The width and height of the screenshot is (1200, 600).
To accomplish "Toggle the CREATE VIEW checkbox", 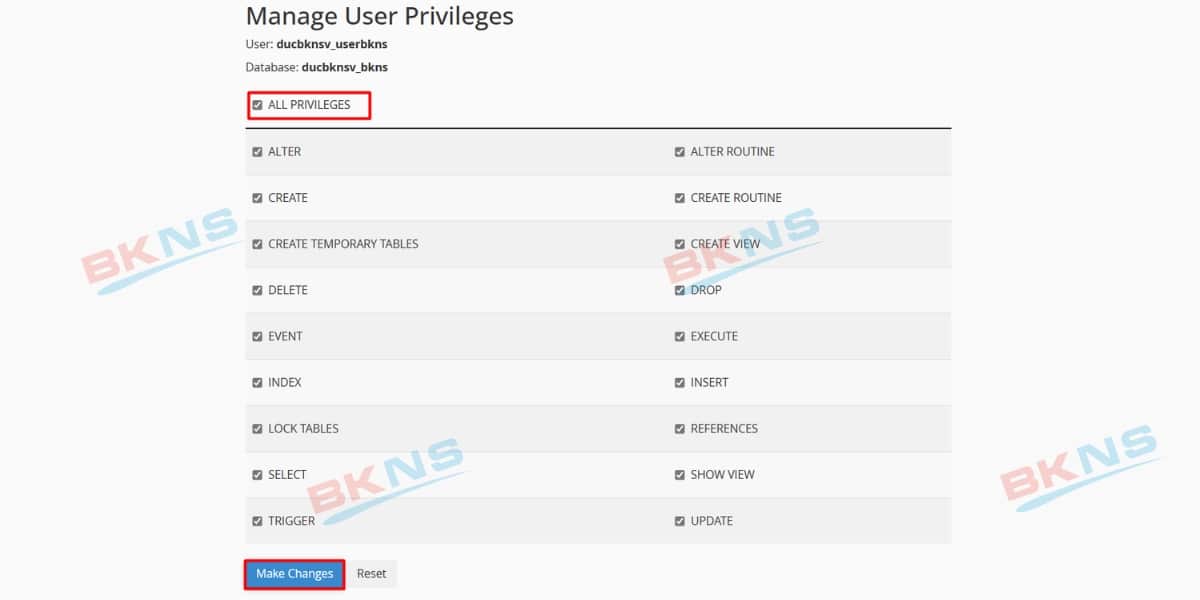I will coord(680,243).
